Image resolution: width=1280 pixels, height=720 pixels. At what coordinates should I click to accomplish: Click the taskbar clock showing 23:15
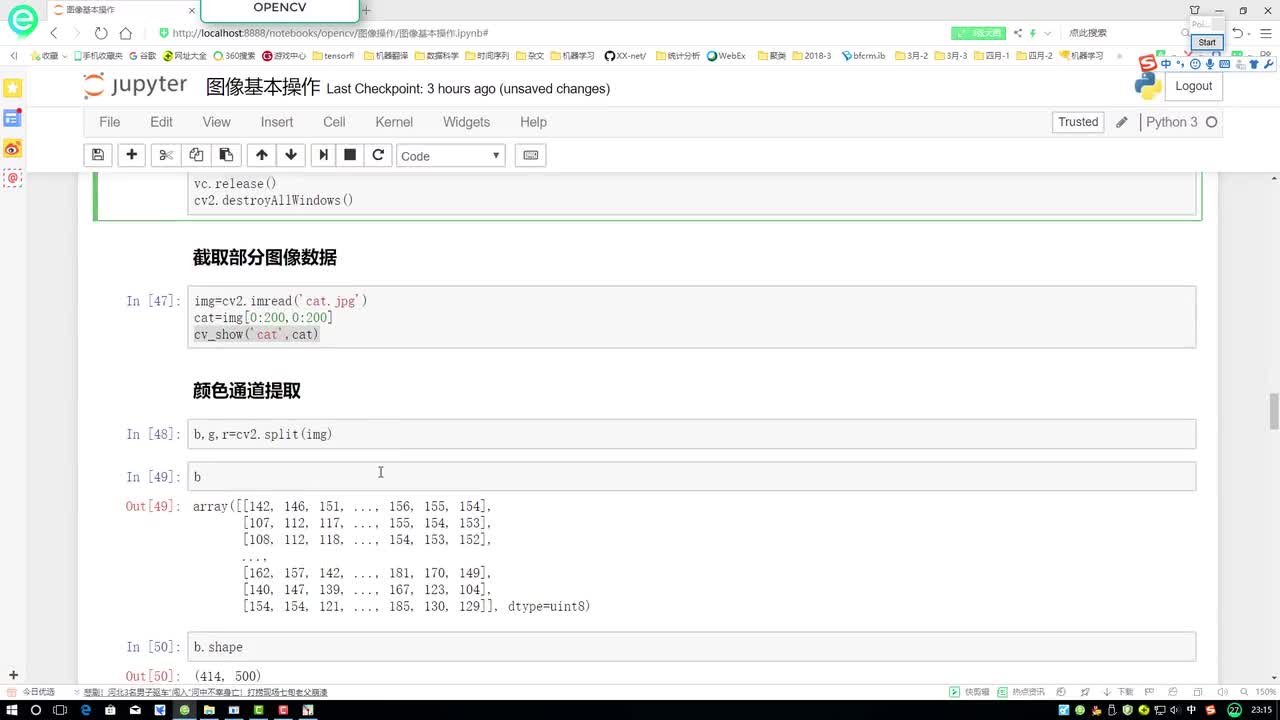[1261, 710]
